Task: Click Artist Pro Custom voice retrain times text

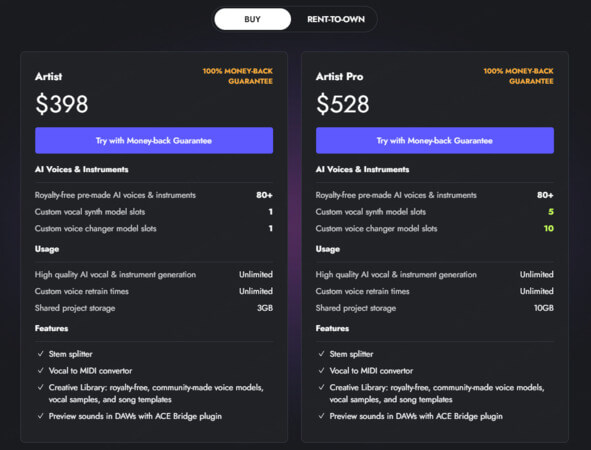Action: pyautogui.click(x=363, y=291)
